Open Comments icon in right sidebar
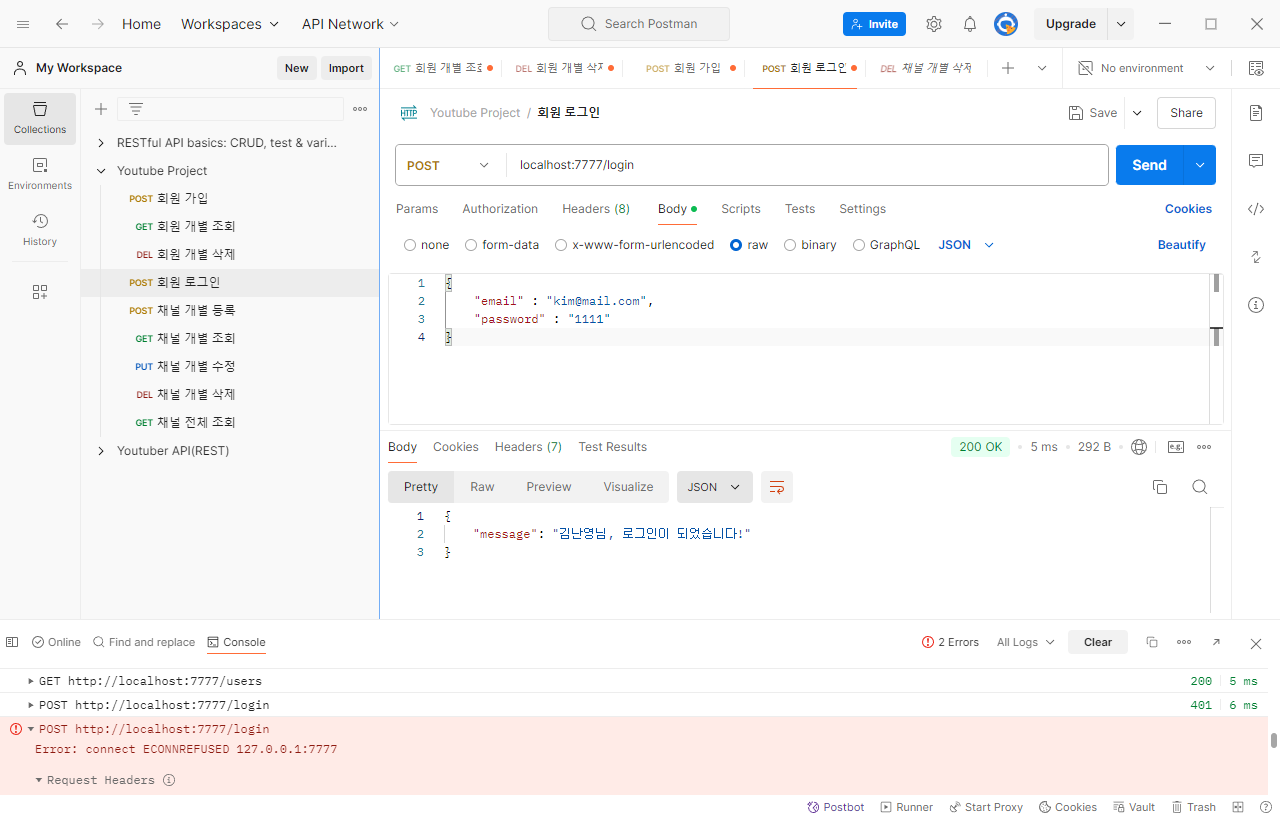Viewport: 1280px width, 819px height. pyautogui.click(x=1256, y=161)
